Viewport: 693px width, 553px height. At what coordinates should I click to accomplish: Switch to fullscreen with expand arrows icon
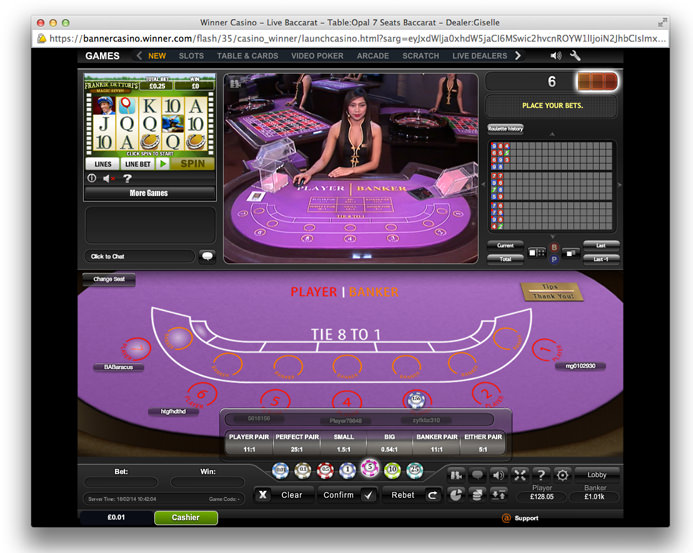[520, 475]
